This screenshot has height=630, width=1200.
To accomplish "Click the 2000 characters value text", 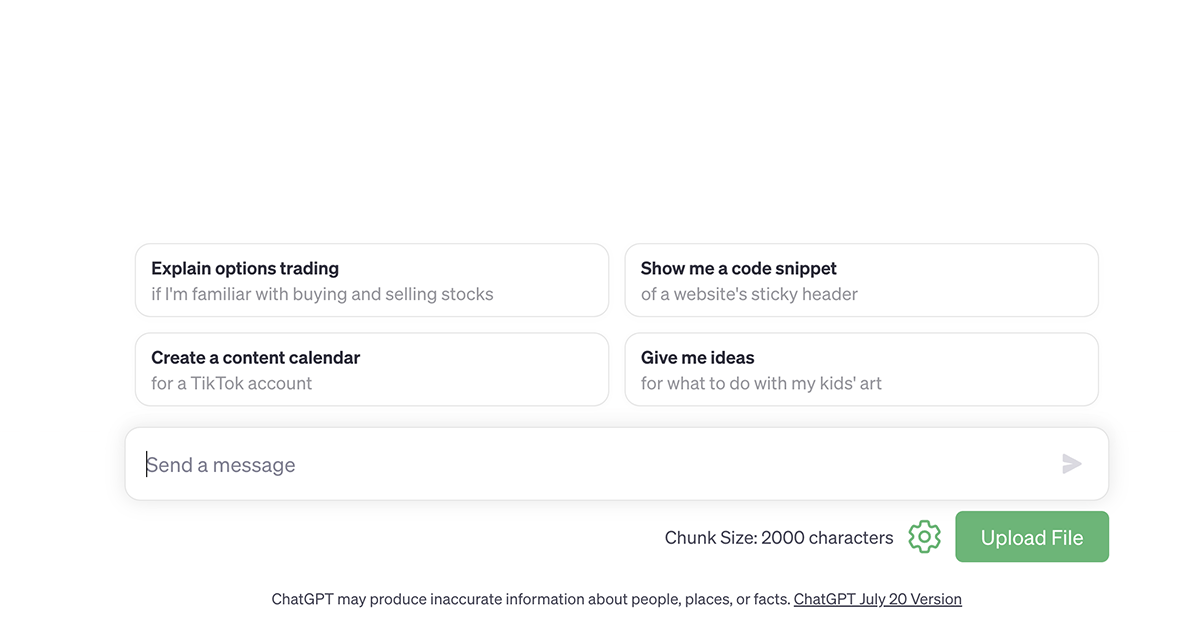I will point(827,538).
